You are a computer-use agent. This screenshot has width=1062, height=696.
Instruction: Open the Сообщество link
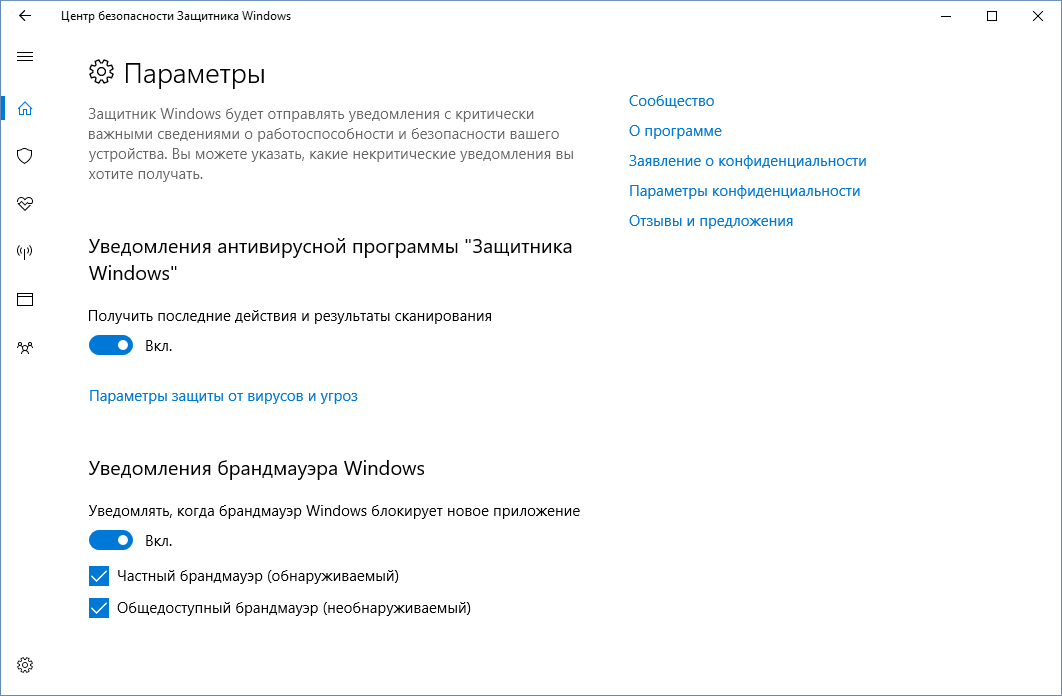(x=671, y=101)
